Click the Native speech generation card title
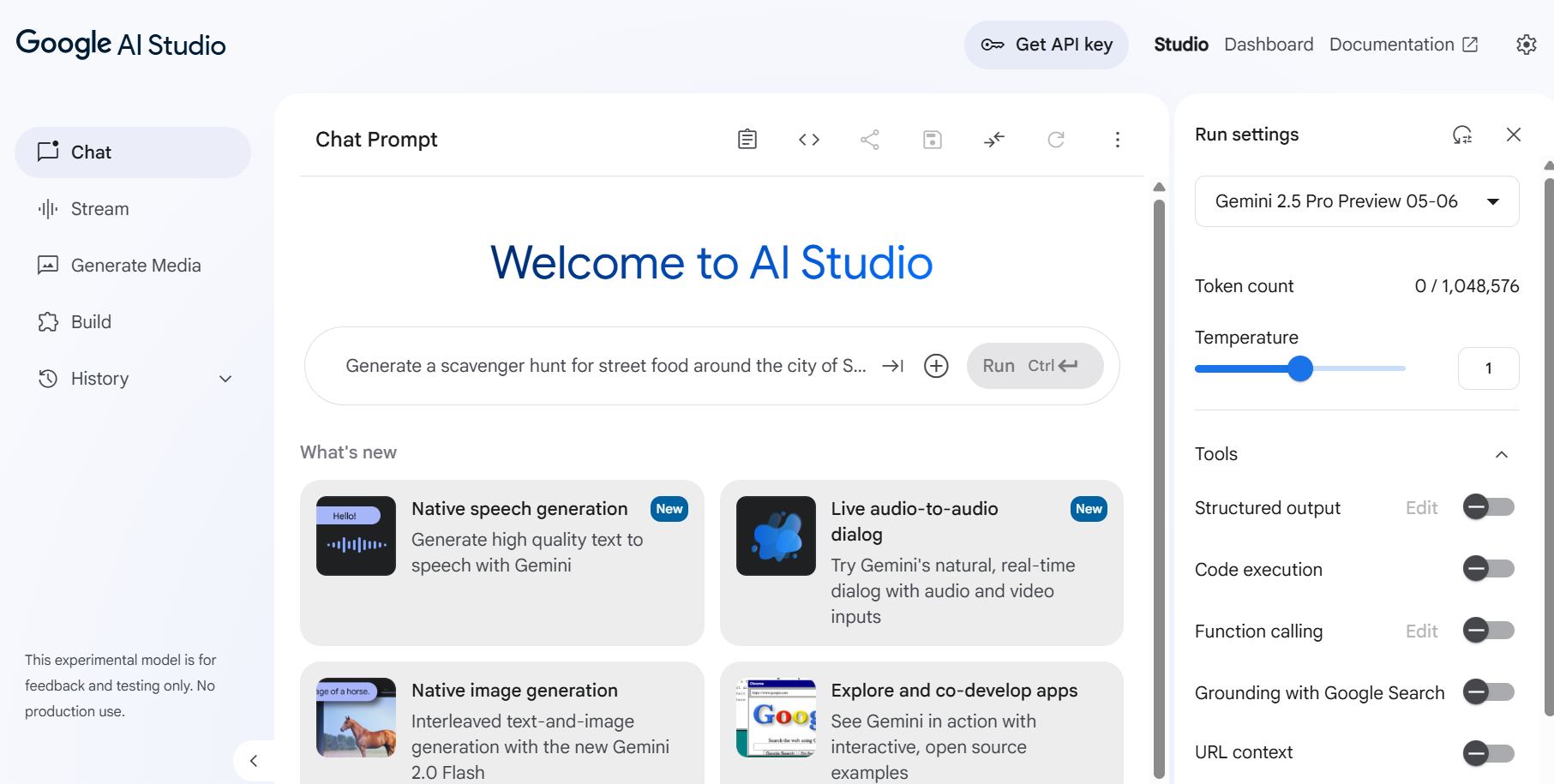 click(x=519, y=509)
